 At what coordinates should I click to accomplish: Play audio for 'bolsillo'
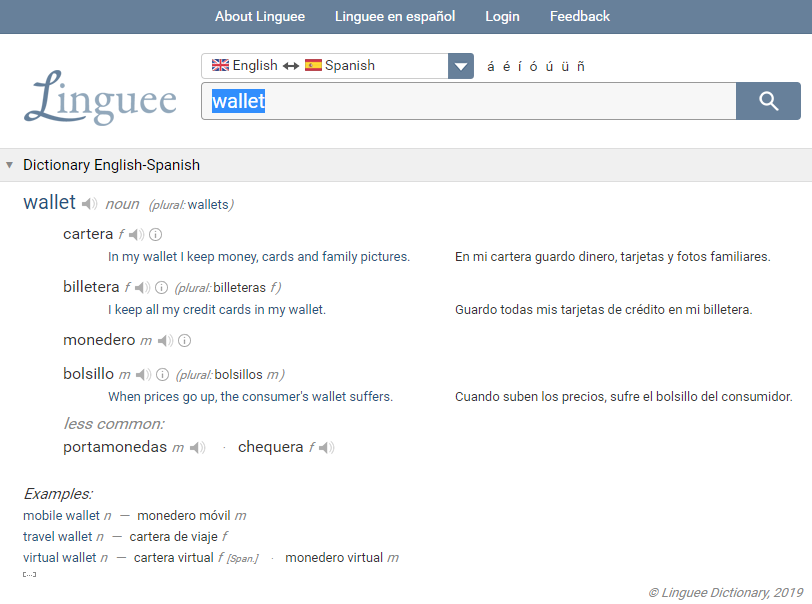[143, 375]
